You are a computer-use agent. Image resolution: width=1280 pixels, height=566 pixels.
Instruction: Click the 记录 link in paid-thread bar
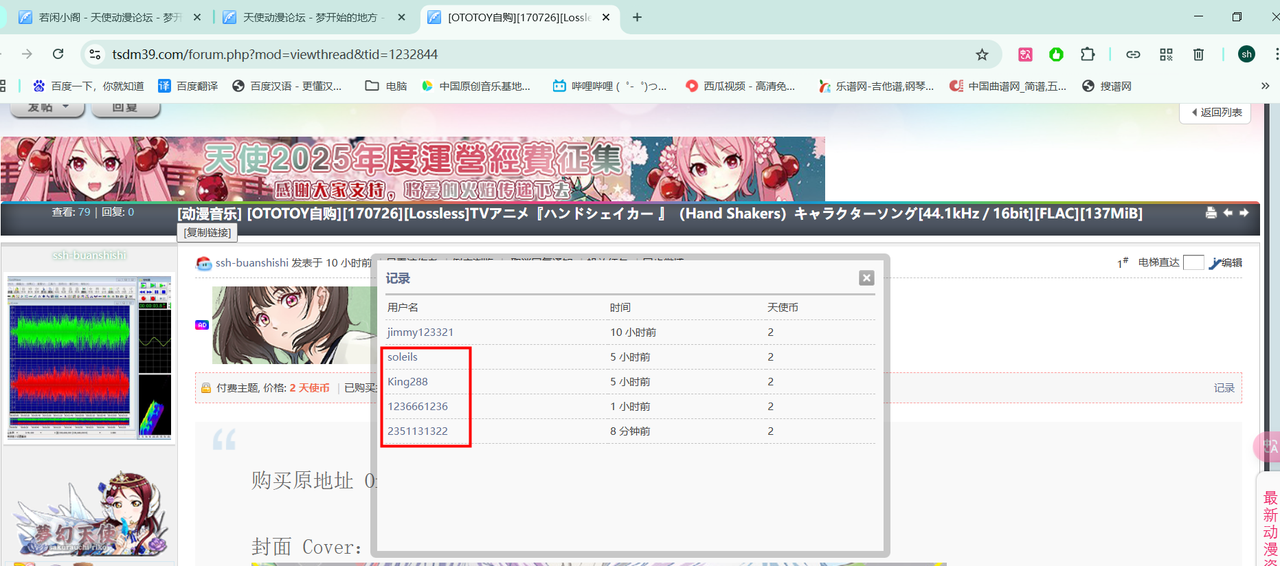1224,388
